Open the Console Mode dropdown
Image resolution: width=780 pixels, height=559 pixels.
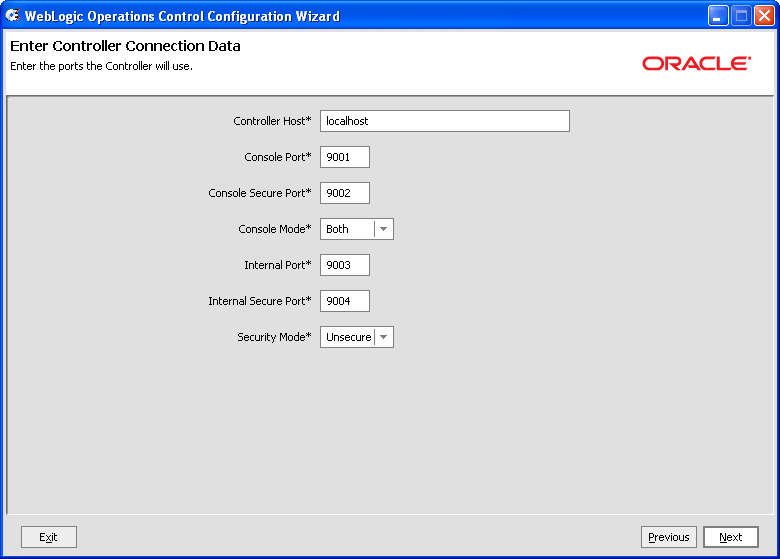click(357, 229)
